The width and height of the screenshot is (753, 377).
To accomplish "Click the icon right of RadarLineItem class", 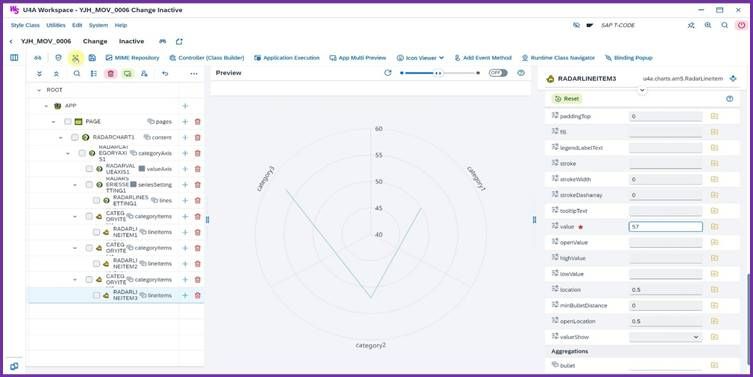I will (733, 78).
